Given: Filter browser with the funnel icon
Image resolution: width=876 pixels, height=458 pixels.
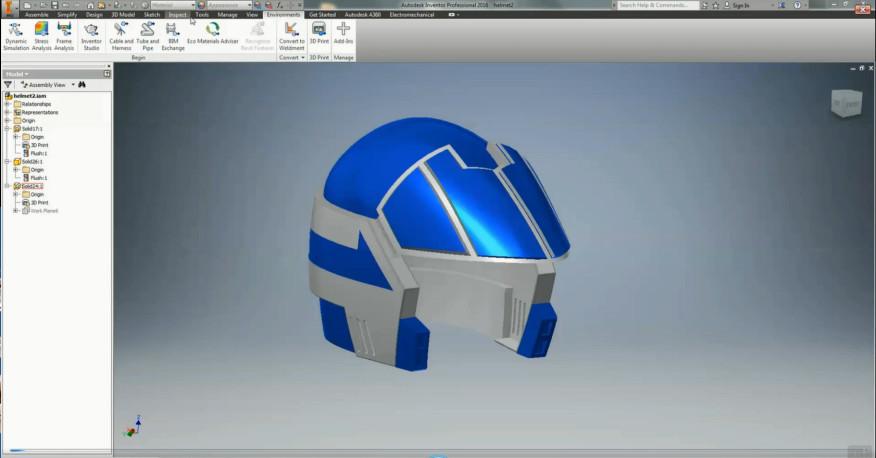Looking at the screenshot, I should click(x=8, y=85).
